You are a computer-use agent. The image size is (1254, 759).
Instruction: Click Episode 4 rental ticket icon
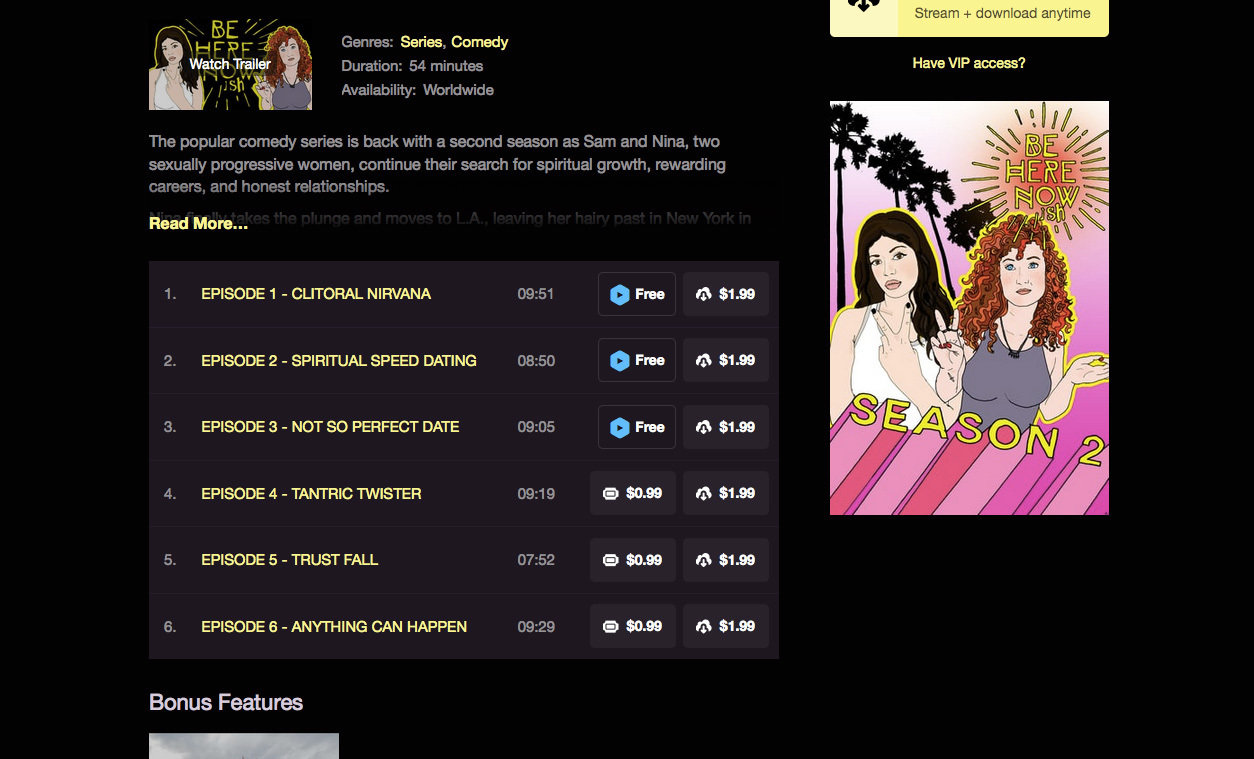pyautogui.click(x=610, y=494)
